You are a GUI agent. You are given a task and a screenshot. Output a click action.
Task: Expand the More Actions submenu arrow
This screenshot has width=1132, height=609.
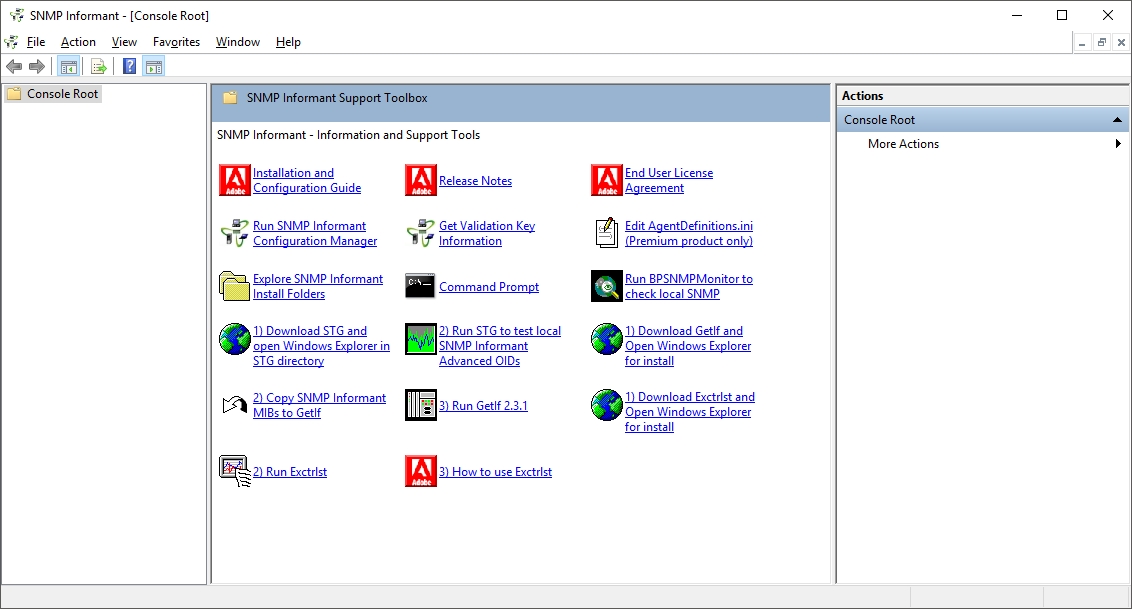coord(1118,144)
